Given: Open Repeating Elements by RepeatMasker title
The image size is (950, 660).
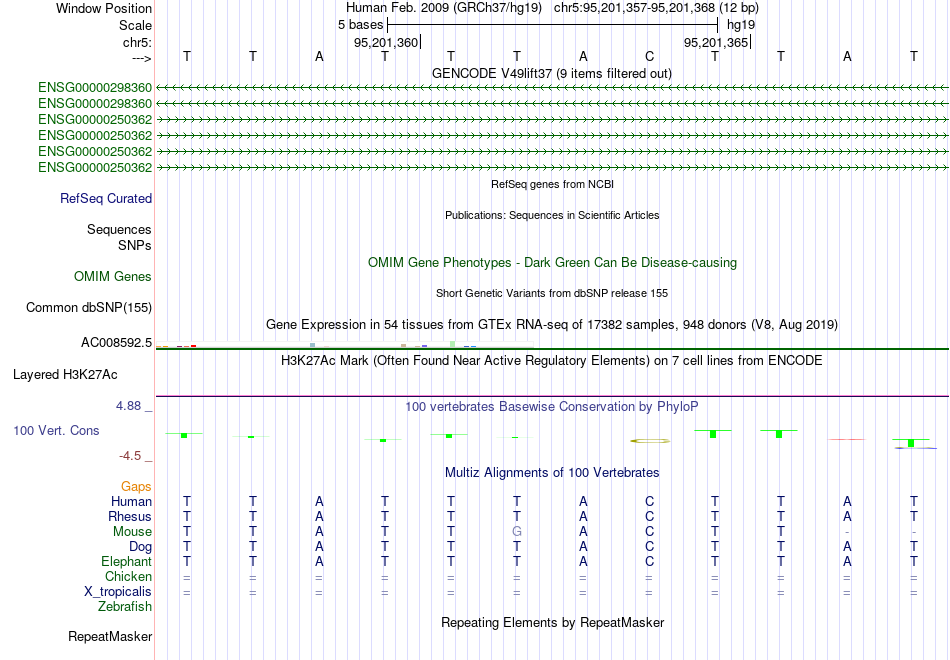Looking at the screenshot, I should (x=553, y=623).
